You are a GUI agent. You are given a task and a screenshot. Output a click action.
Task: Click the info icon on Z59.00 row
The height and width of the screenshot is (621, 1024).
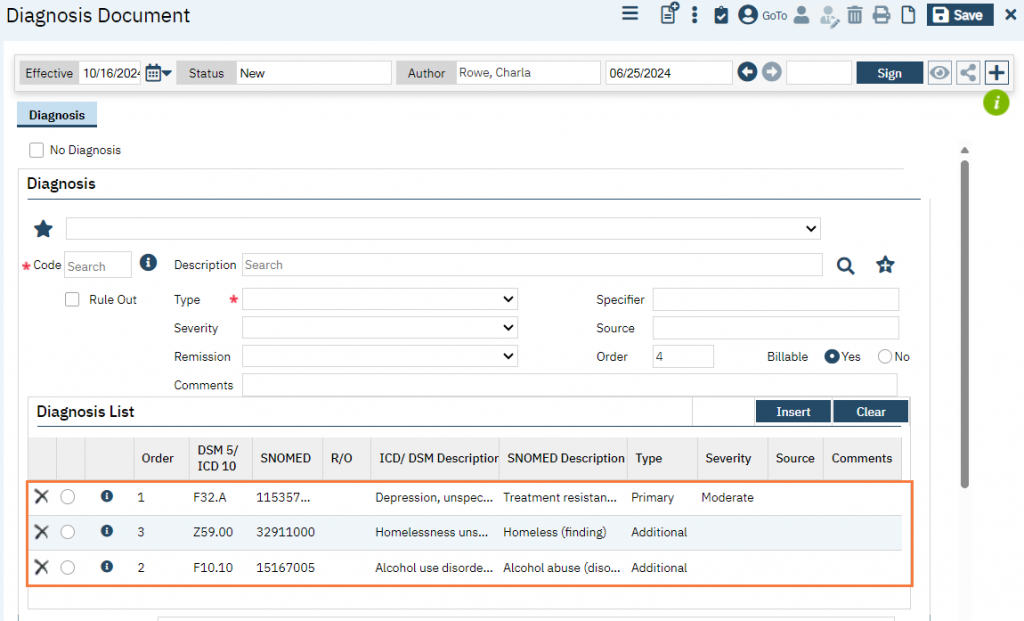107,532
